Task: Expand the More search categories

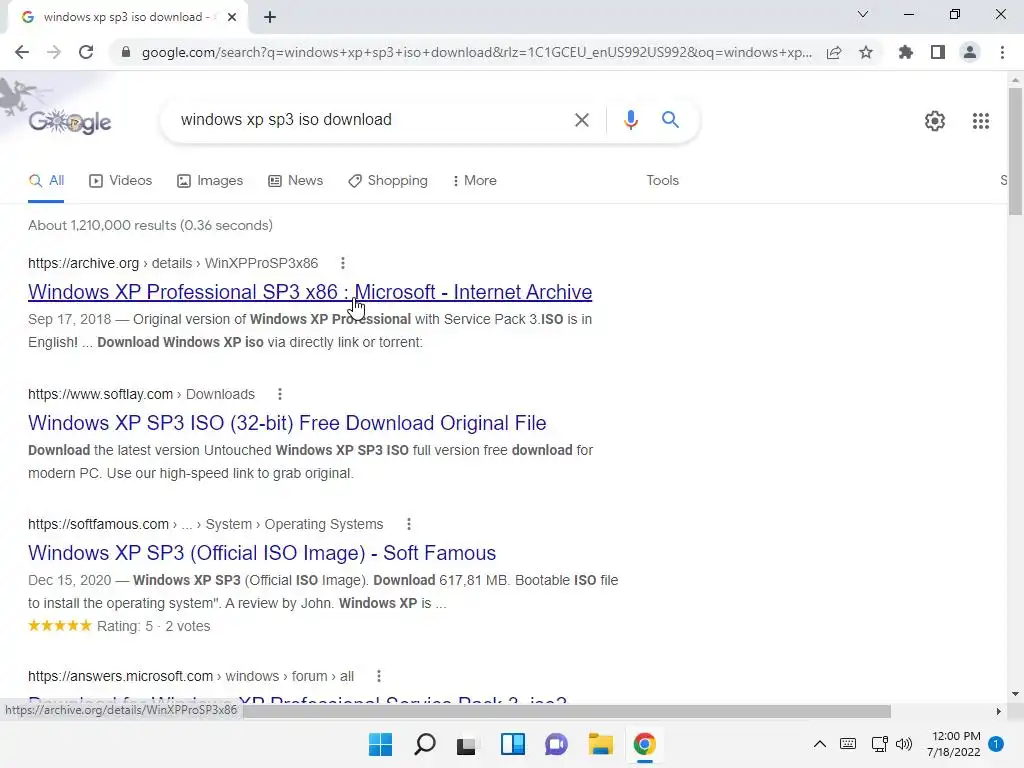Action: click(x=475, y=180)
